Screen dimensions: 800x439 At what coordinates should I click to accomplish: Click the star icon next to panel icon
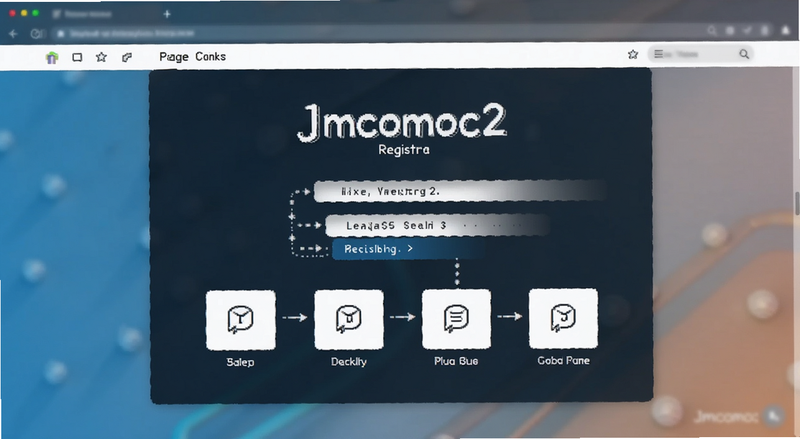click(x=102, y=57)
